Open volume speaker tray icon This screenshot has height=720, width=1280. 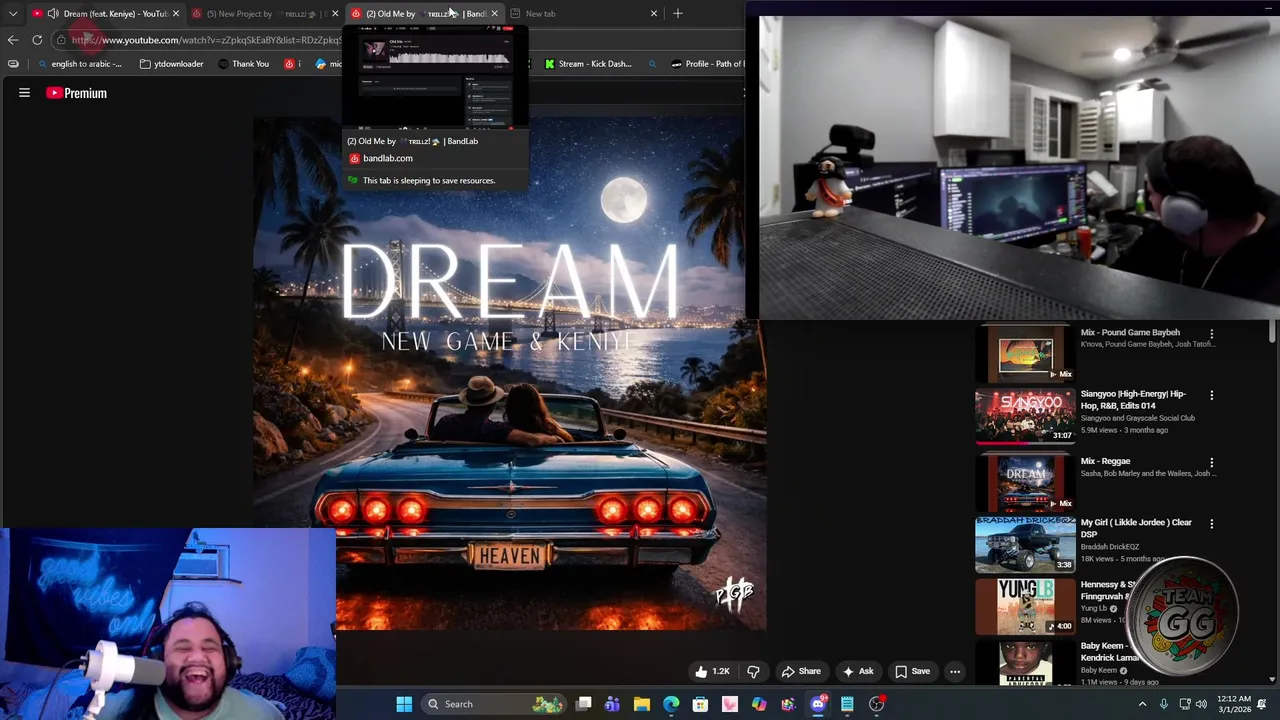point(1201,704)
